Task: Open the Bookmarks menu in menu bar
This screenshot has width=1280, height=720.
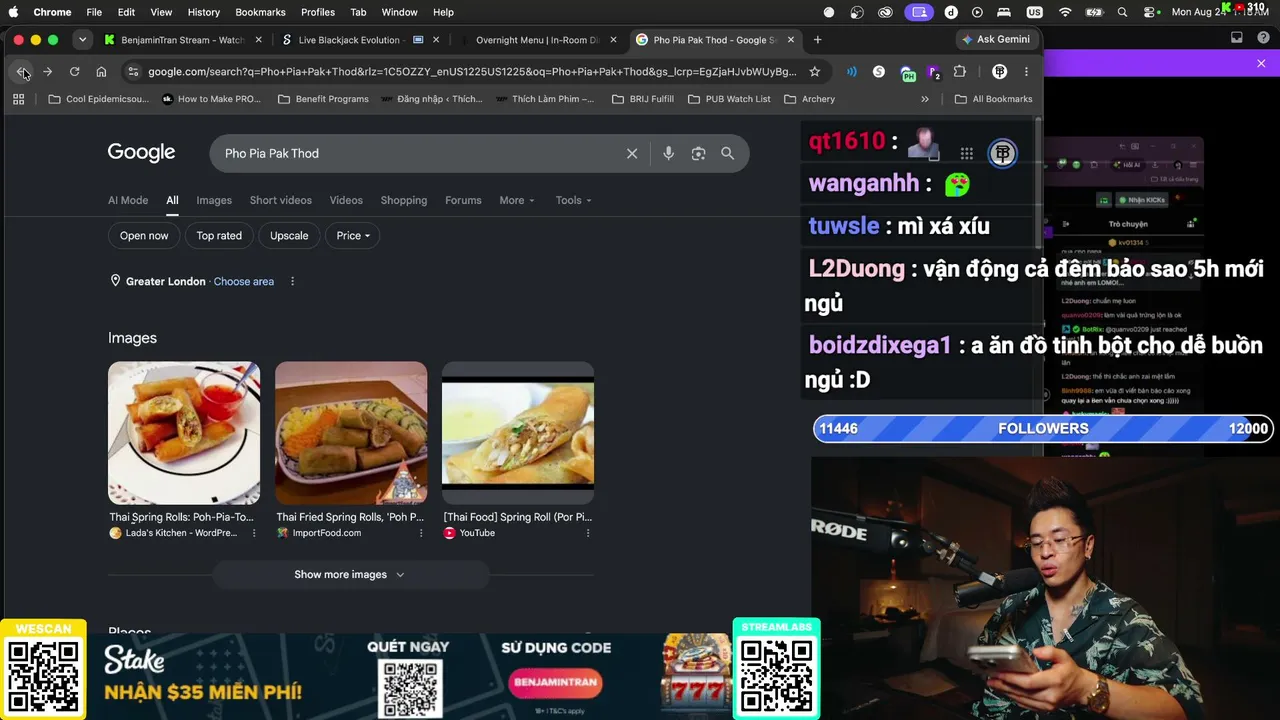Action: pos(260,12)
